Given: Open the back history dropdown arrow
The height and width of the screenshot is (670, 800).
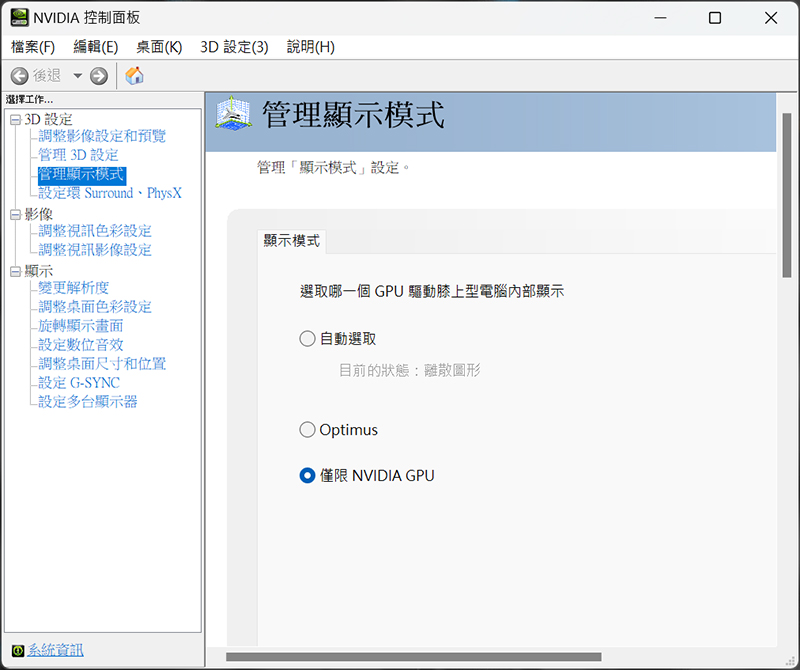Looking at the screenshot, I should [x=78, y=76].
